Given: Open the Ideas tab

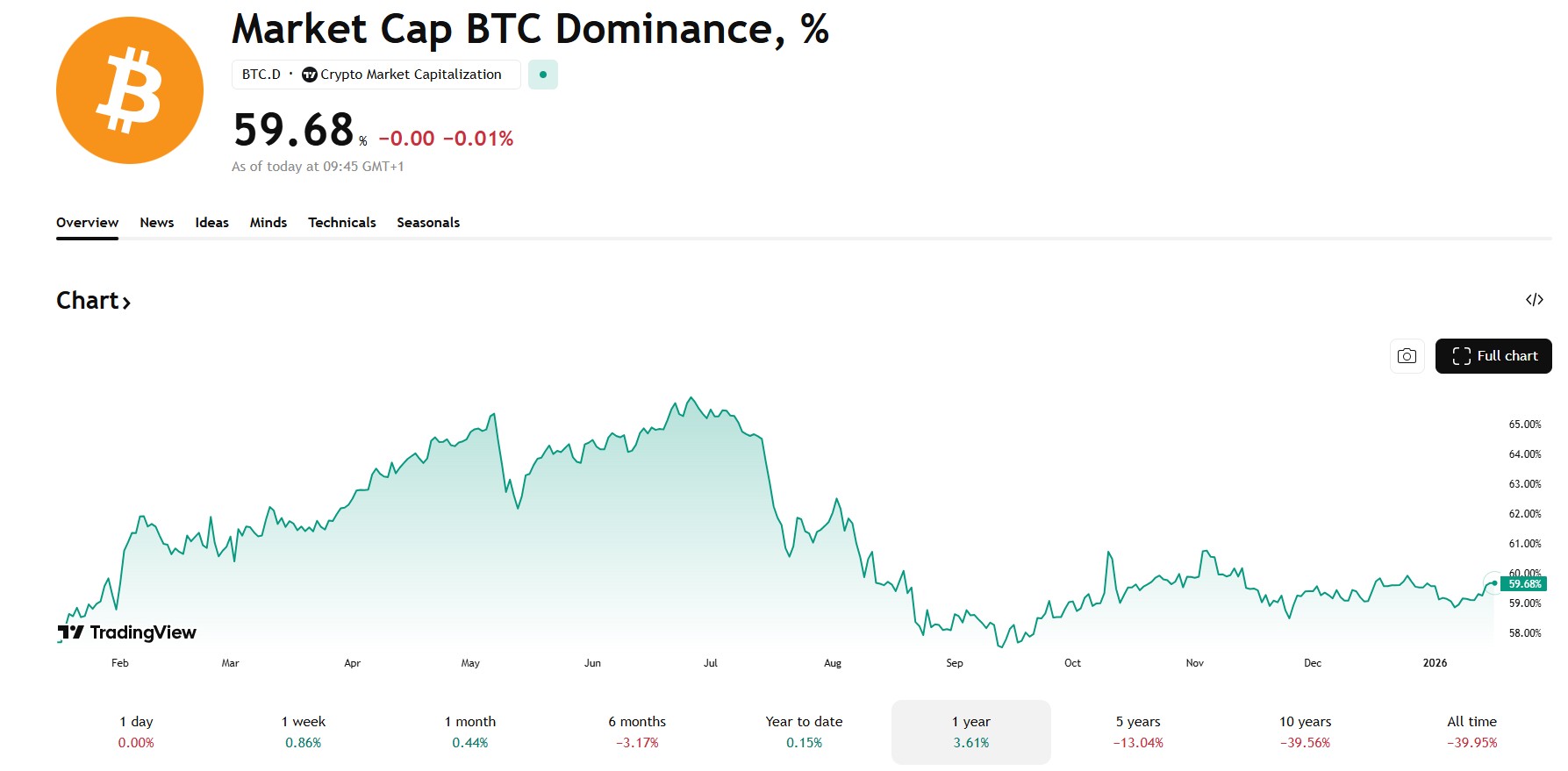Looking at the screenshot, I should (211, 223).
